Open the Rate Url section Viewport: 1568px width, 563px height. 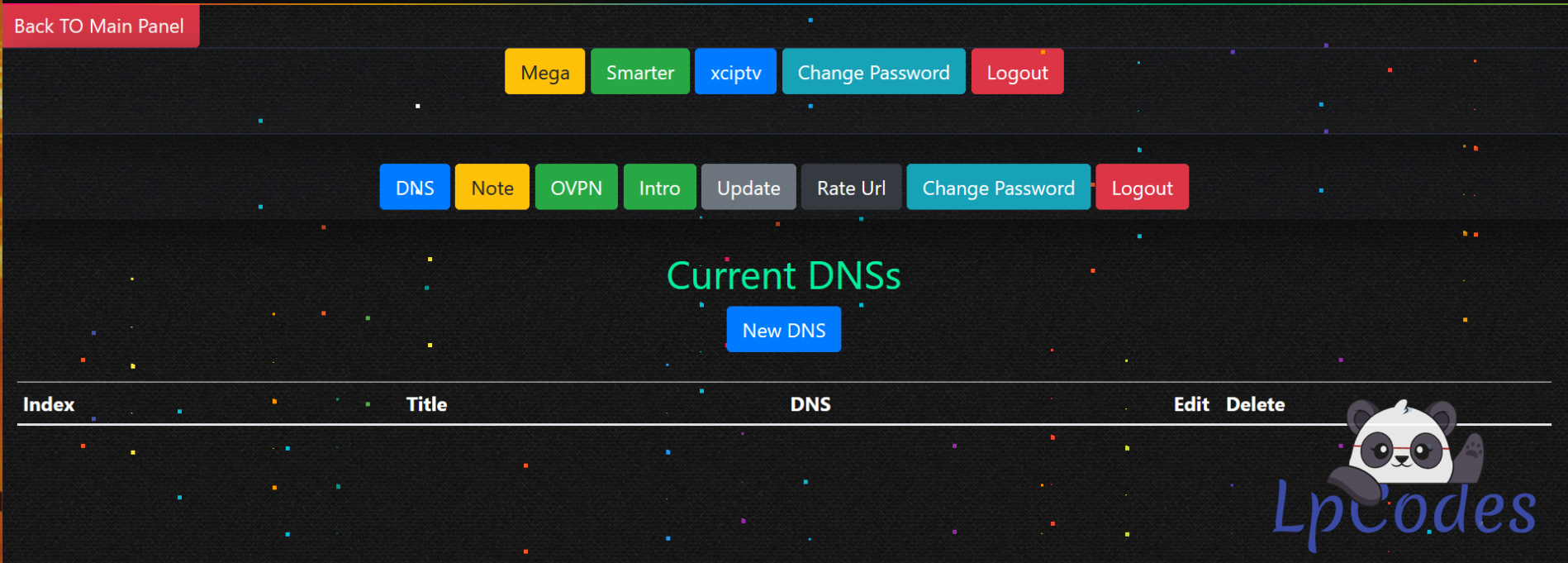851,188
